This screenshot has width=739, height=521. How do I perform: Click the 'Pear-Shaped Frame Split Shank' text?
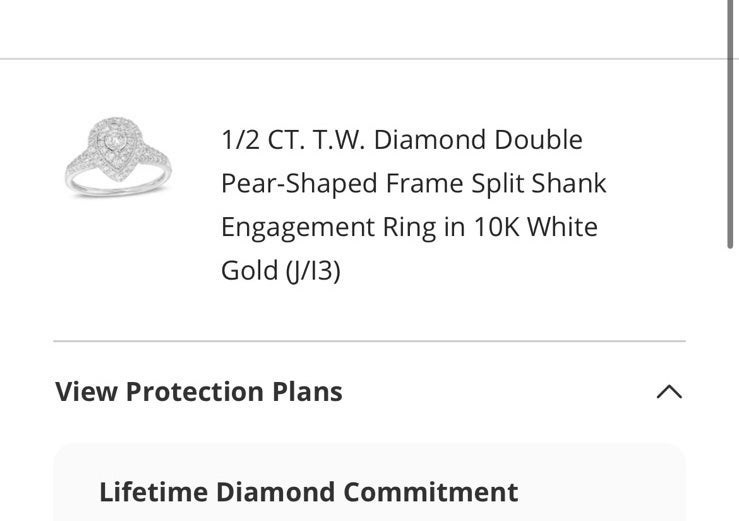tap(414, 183)
